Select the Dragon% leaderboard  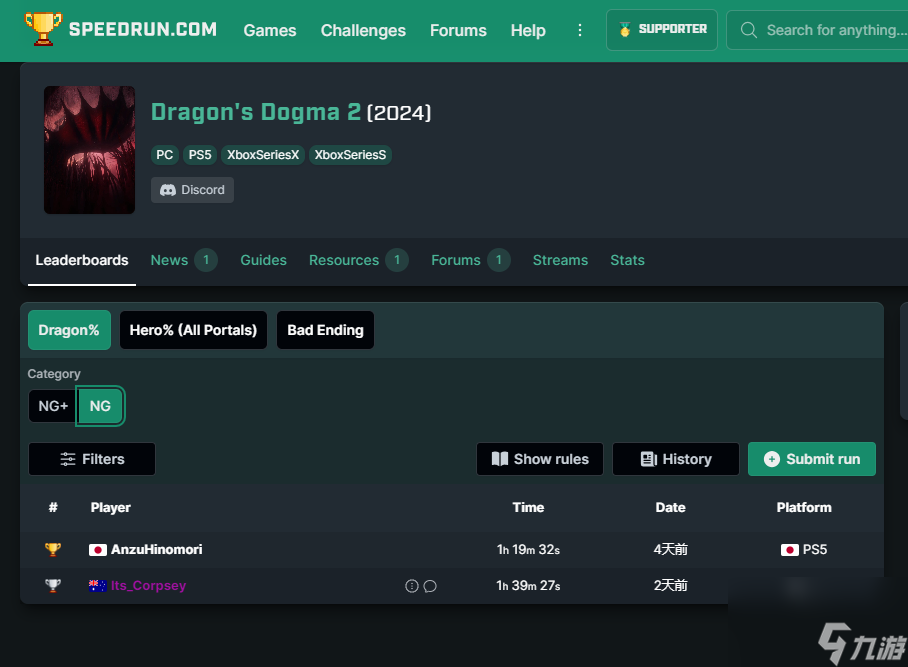(x=69, y=330)
